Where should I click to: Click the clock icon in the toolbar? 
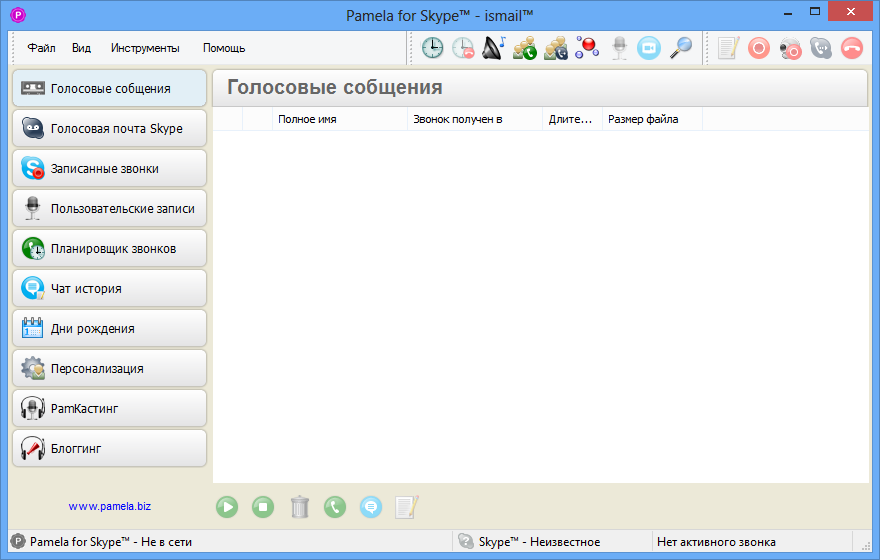pos(432,48)
